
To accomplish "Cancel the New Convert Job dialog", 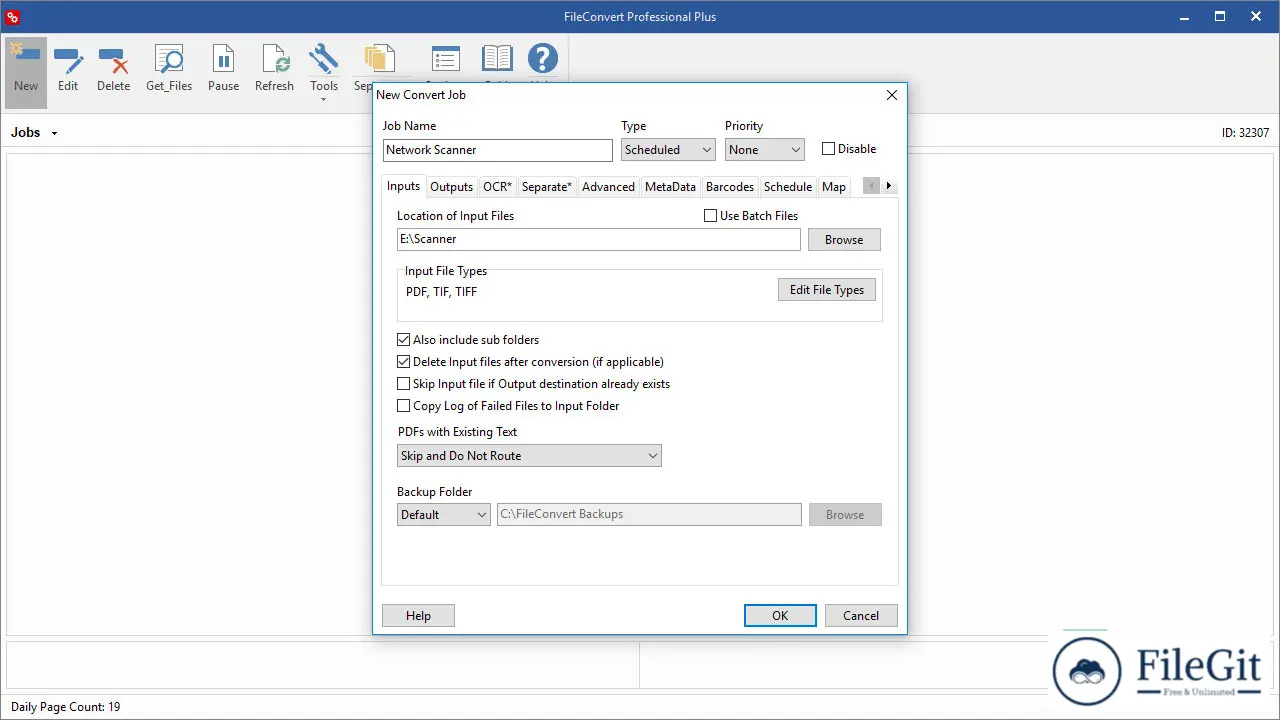I will coord(861,616).
